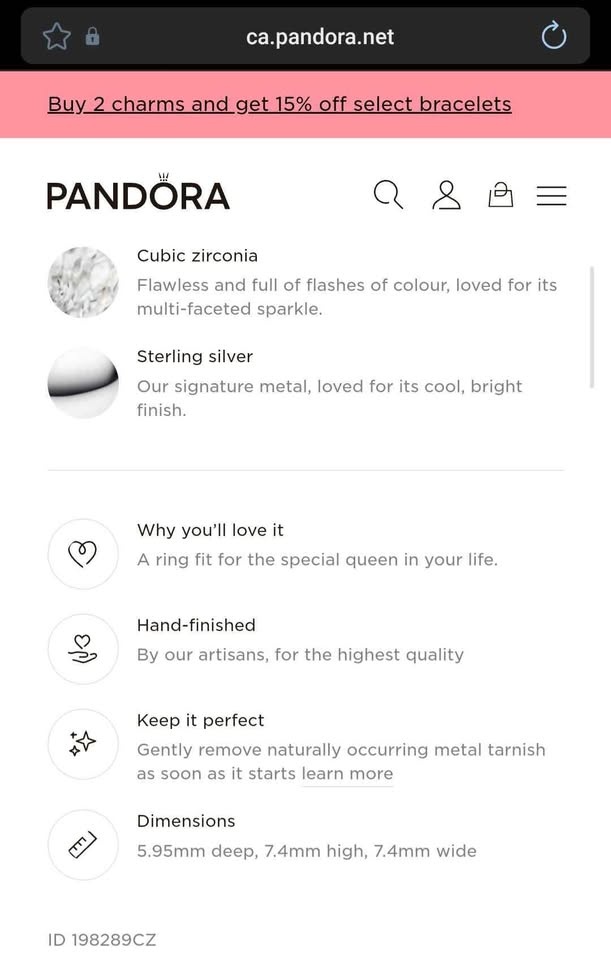Click the sparkle 'Keep it perfect' icon
The width and height of the screenshot is (611, 960).
pyautogui.click(x=83, y=744)
